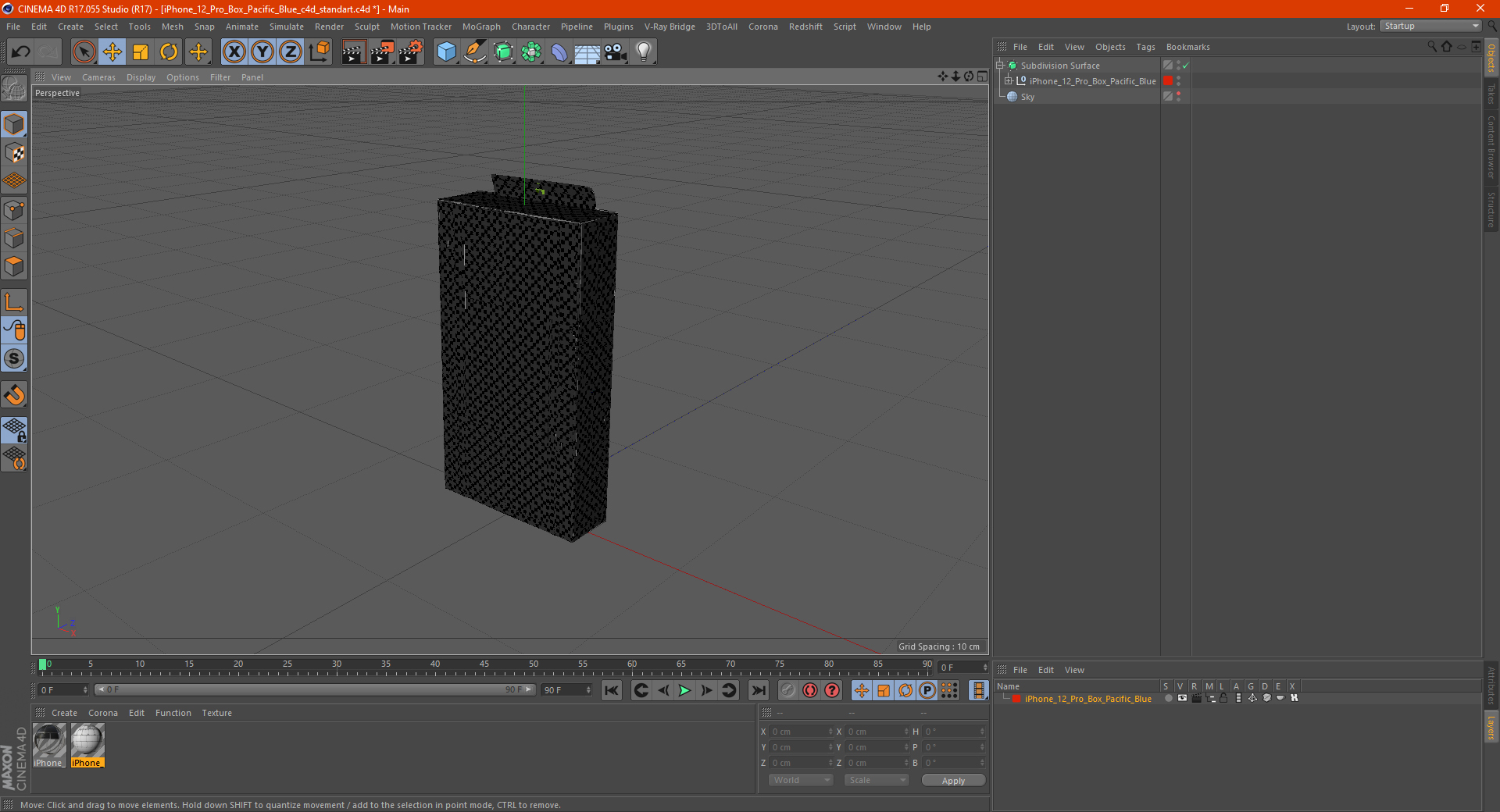Screen dimensions: 1500x812
Task: Click red layer swatch of iPhone object
Action: [1168, 81]
